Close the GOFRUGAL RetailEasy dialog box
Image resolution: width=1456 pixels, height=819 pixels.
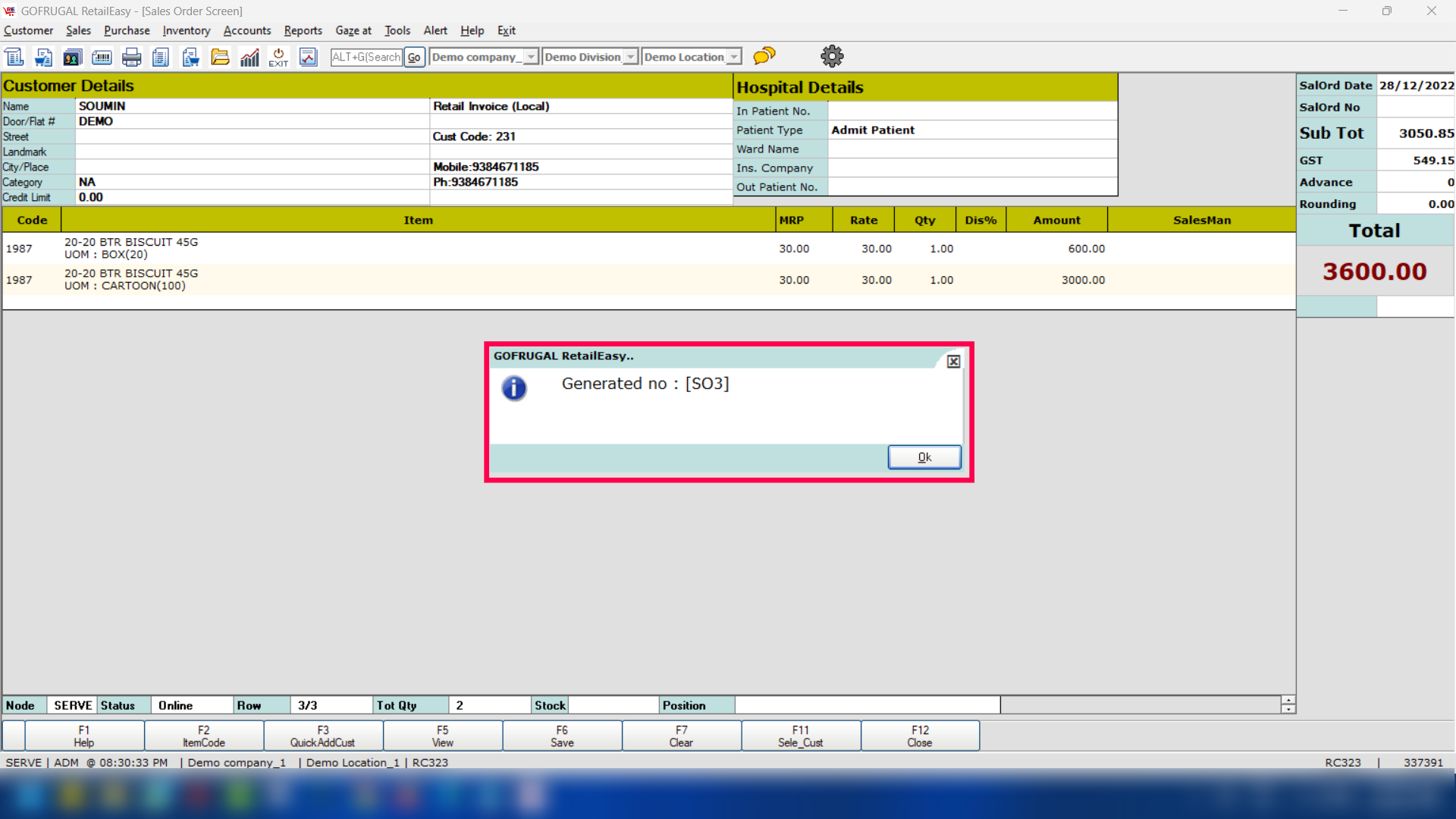(953, 362)
